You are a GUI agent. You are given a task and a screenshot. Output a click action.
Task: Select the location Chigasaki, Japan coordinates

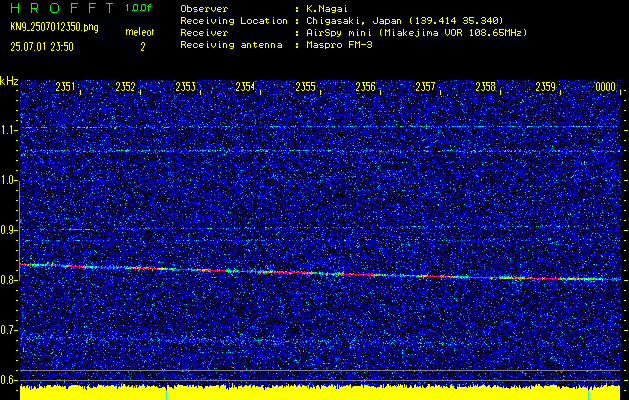point(405,20)
